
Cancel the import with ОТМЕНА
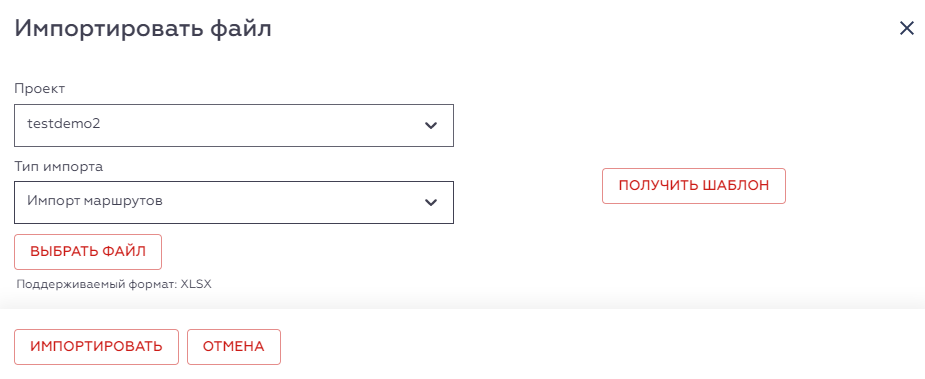tap(234, 347)
